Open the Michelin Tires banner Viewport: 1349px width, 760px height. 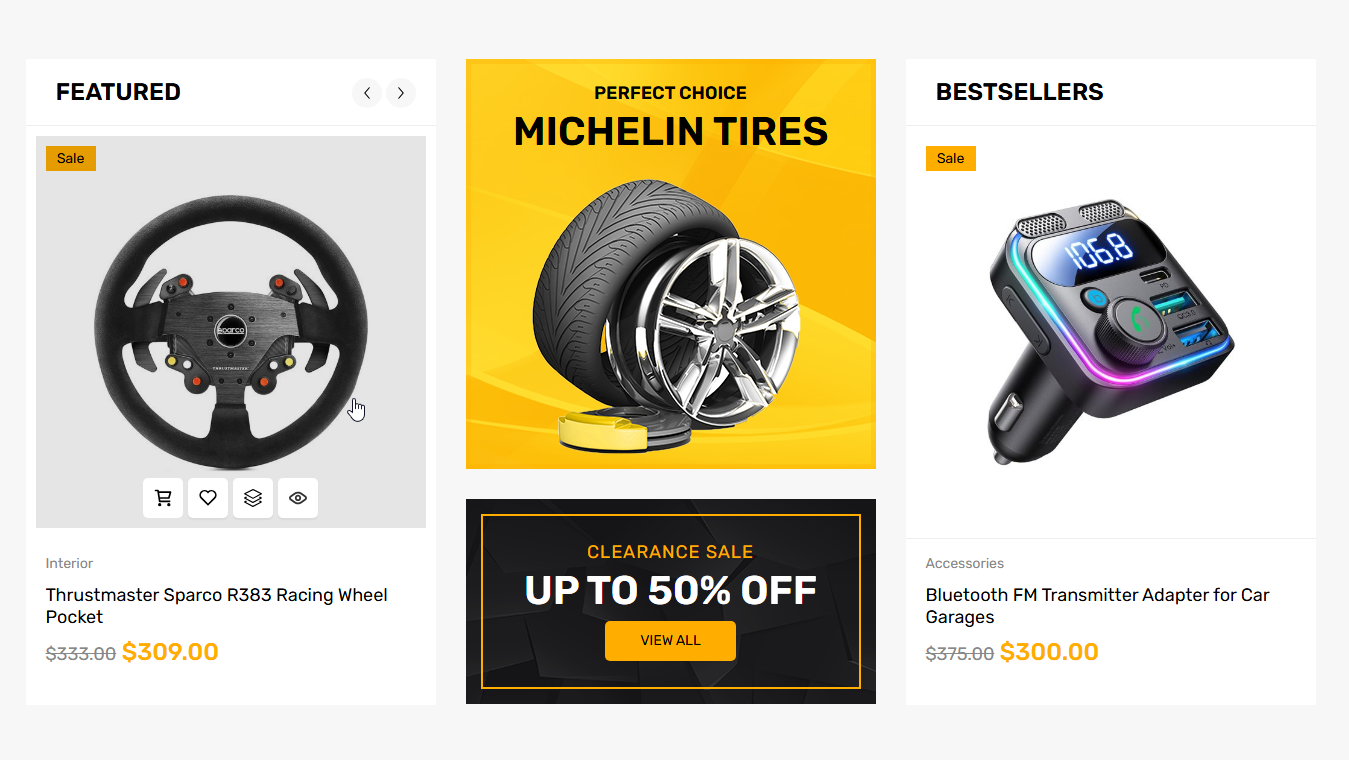(670, 264)
